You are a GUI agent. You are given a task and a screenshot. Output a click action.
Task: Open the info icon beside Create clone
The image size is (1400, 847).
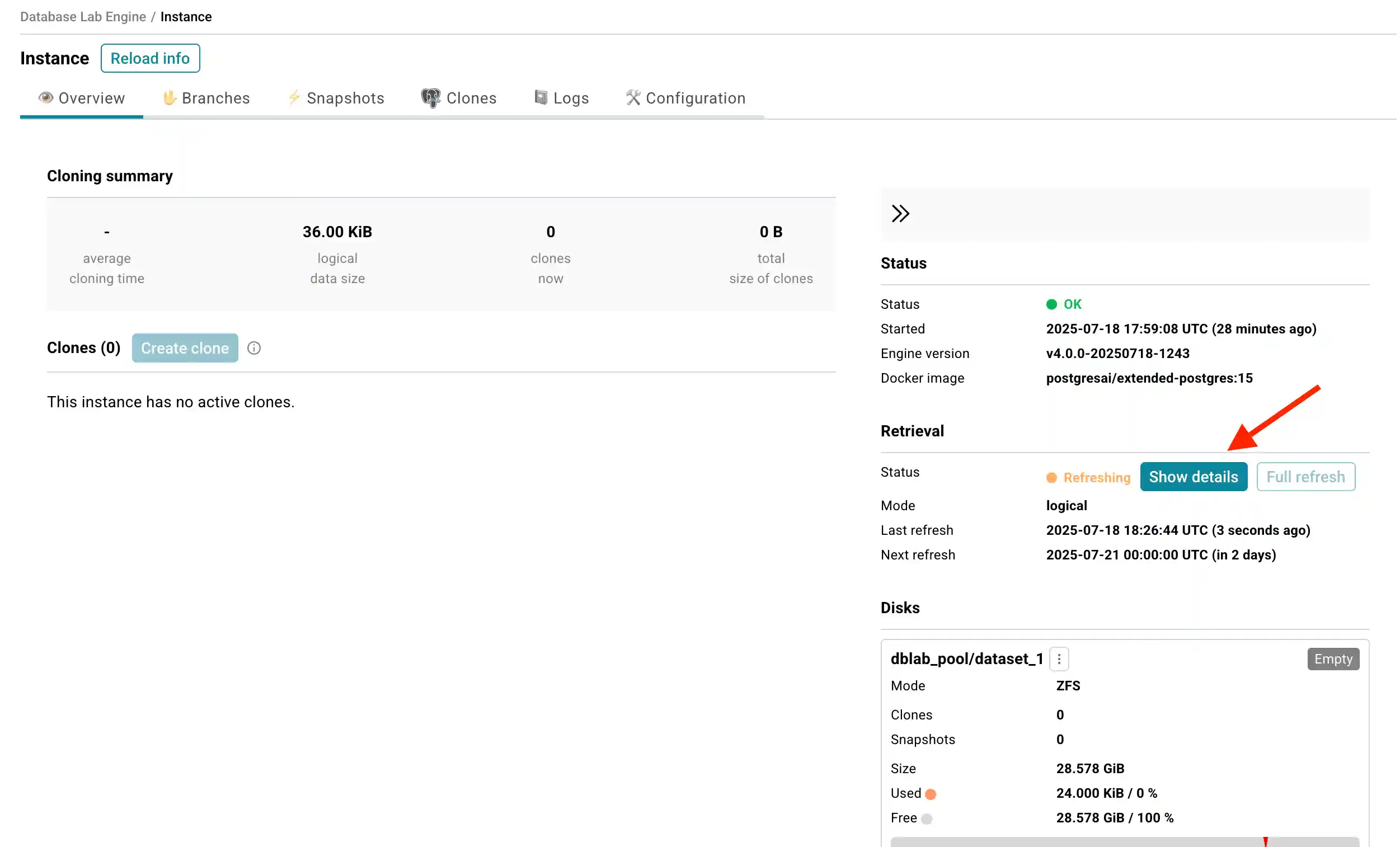[253, 347]
